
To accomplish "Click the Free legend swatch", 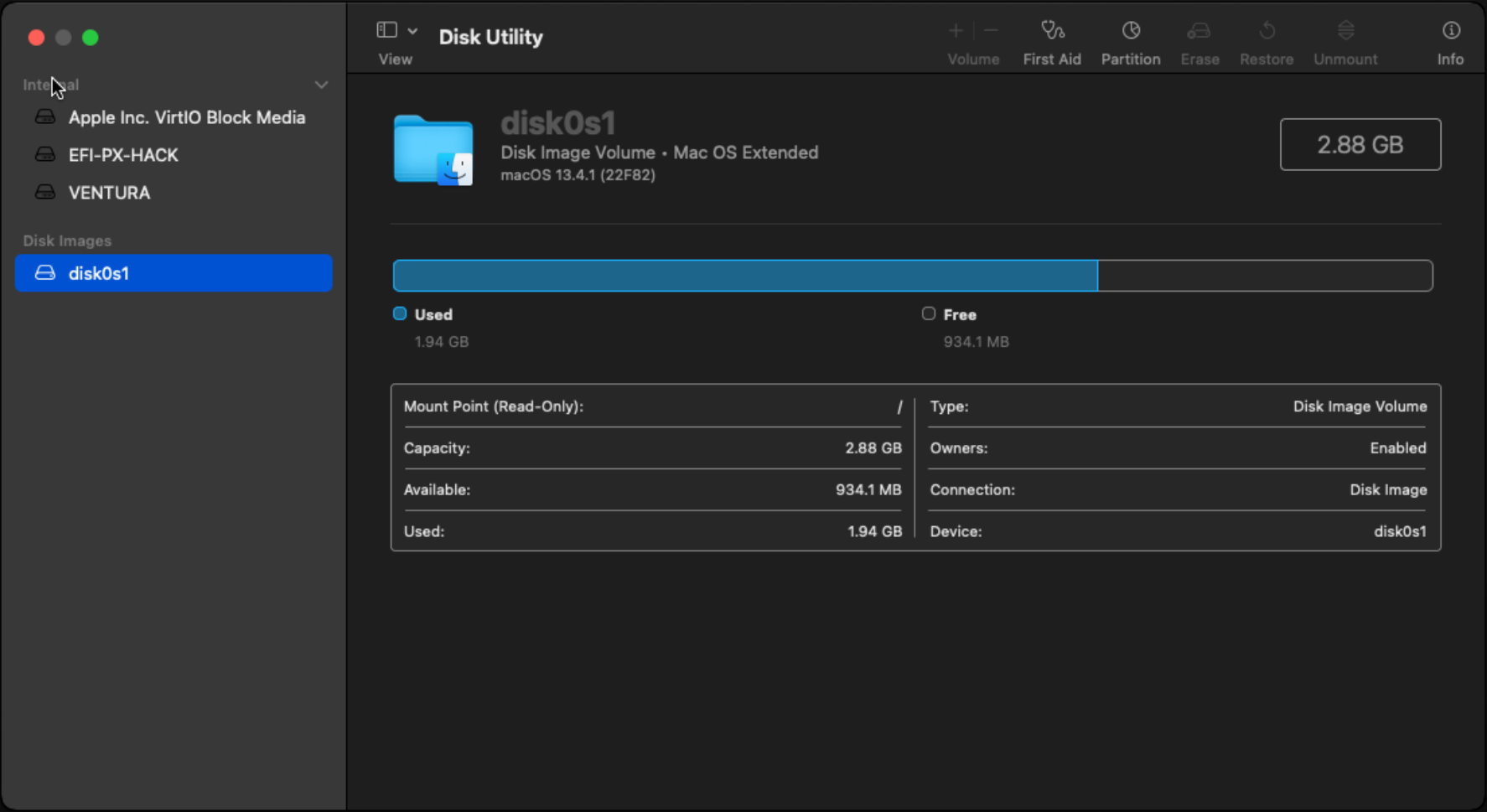I will tap(929, 313).
